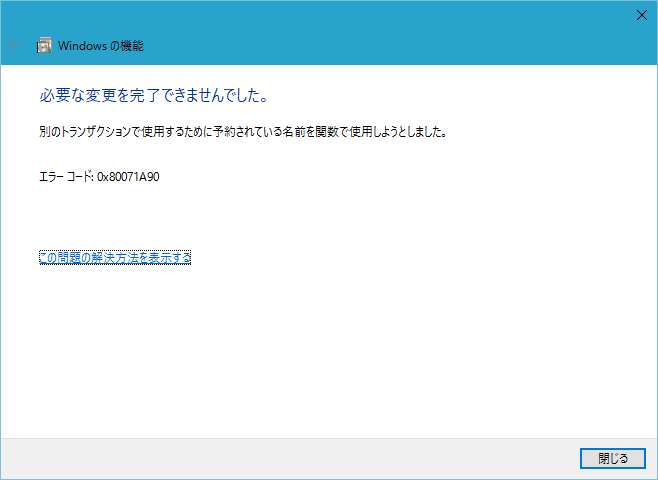Image resolution: width=658 pixels, height=480 pixels.
Task: Click the heading 必要な変更を完了できませんでした。
Action: tap(154, 96)
